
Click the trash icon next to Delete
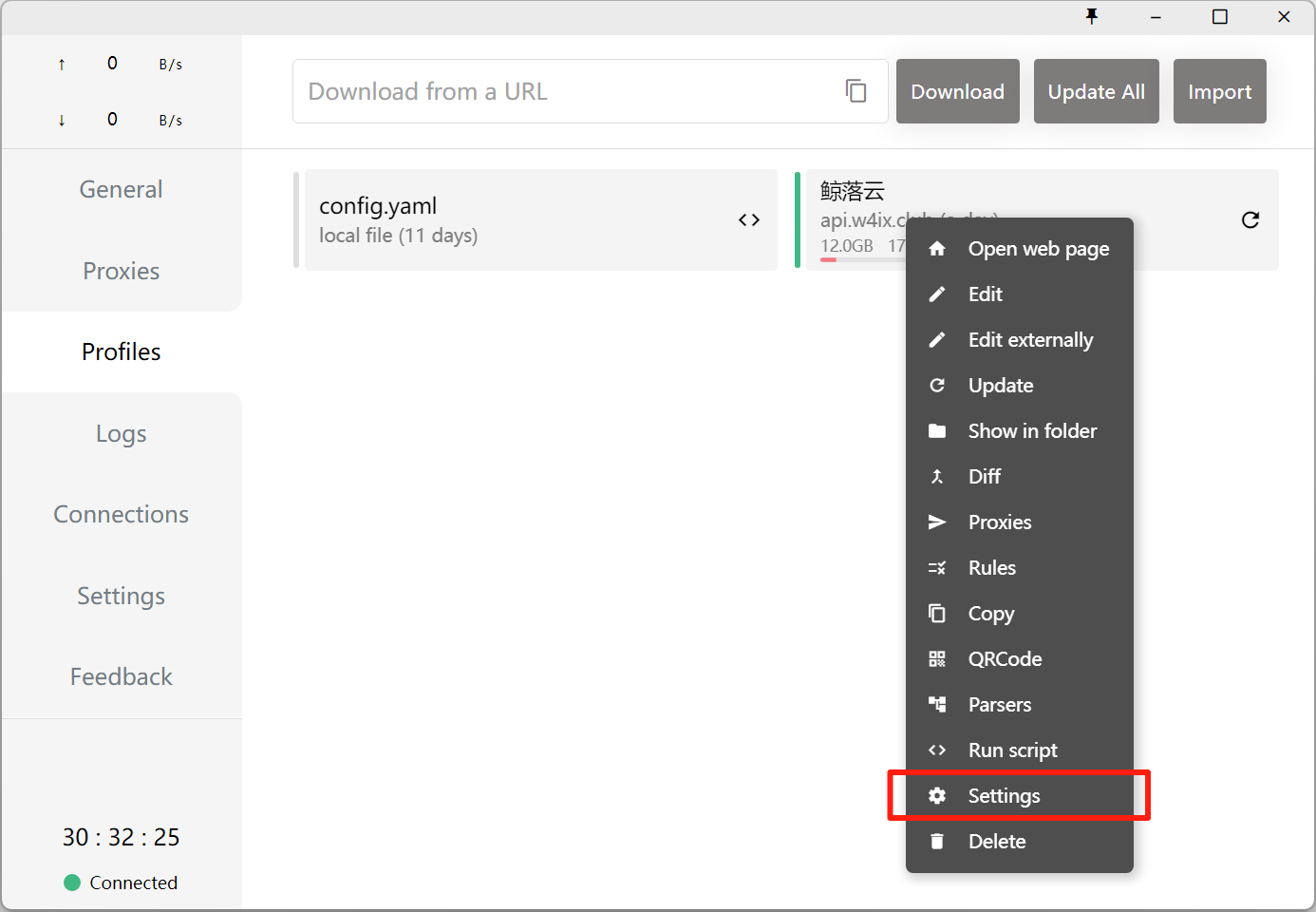(937, 842)
